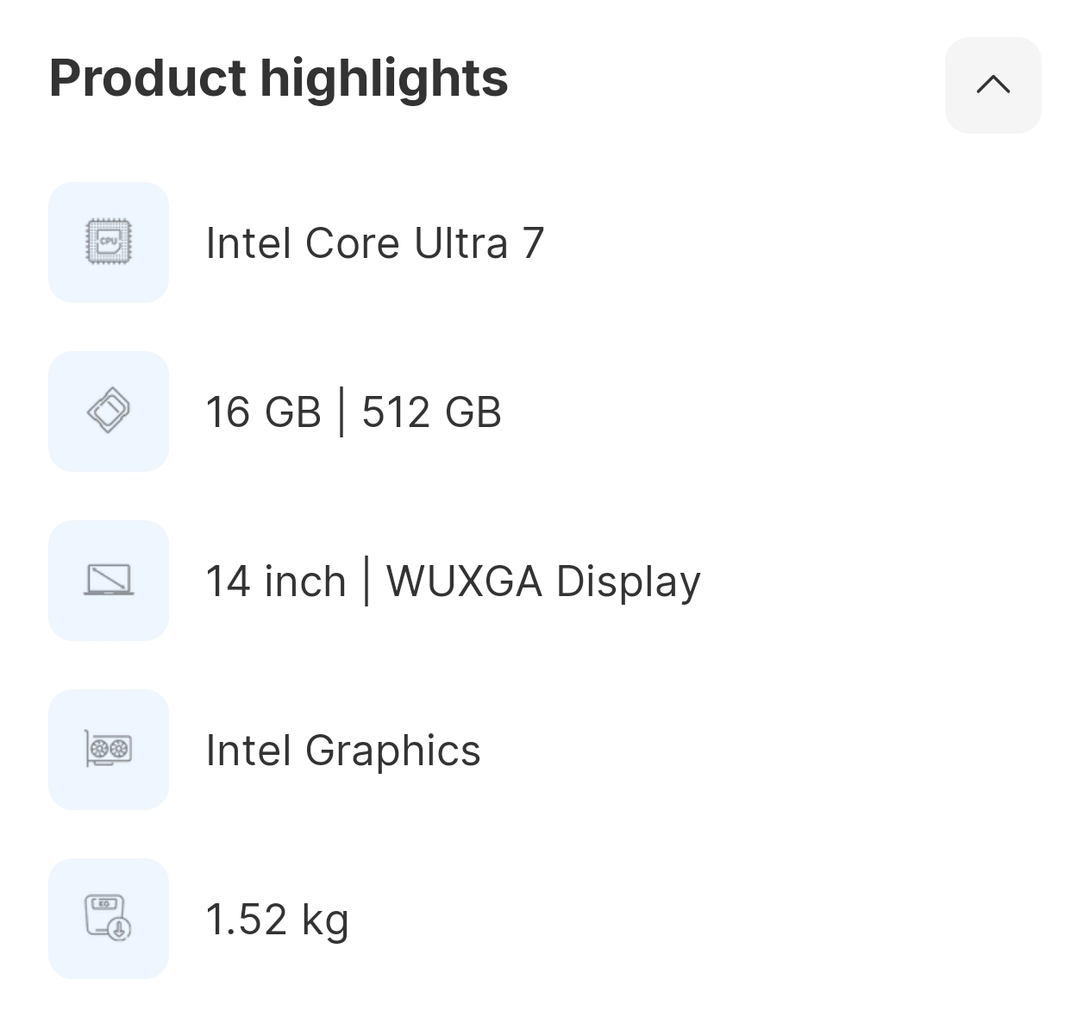
Task: Click the icon beside Intel Core Ultra 7
Action: pos(108,242)
